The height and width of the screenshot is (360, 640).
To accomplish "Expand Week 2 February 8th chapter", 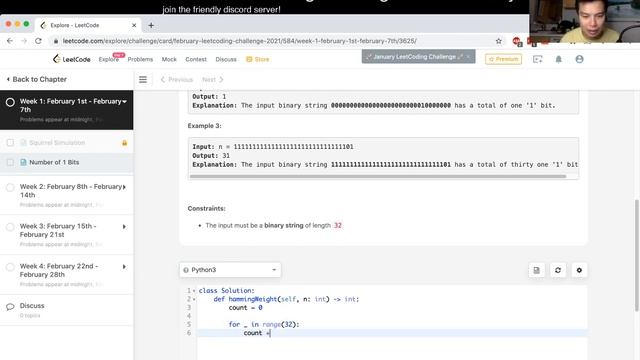I will [124, 187].
